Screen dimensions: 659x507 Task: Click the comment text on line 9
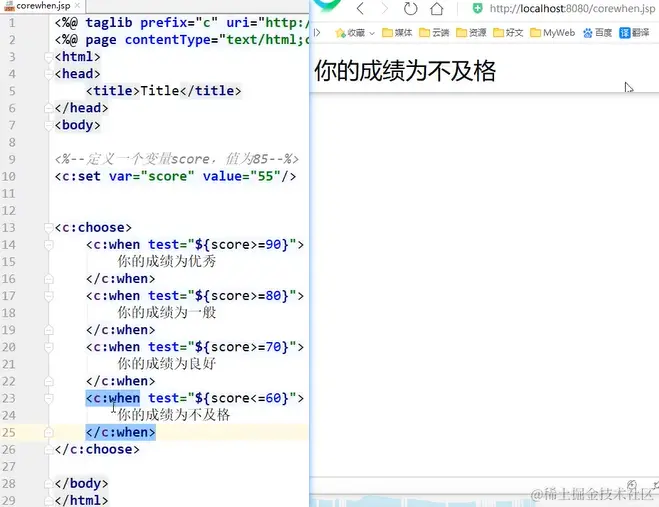[x=177, y=159]
